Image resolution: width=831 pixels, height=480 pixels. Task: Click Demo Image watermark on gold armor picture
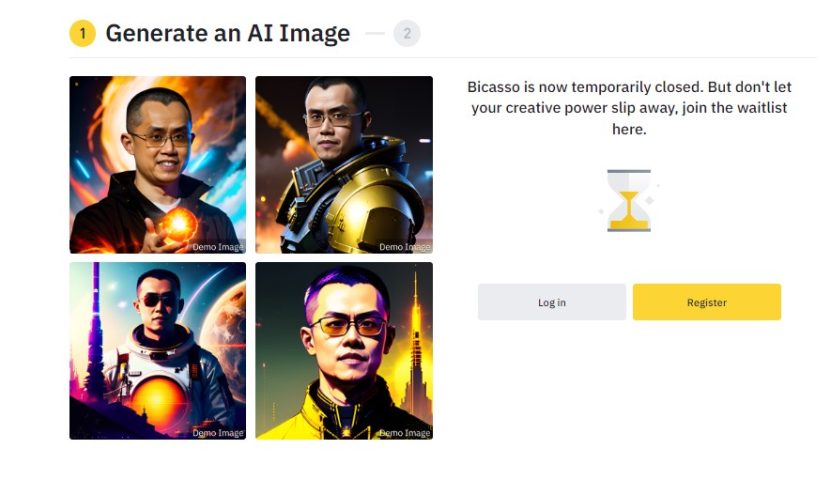(404, 247)
